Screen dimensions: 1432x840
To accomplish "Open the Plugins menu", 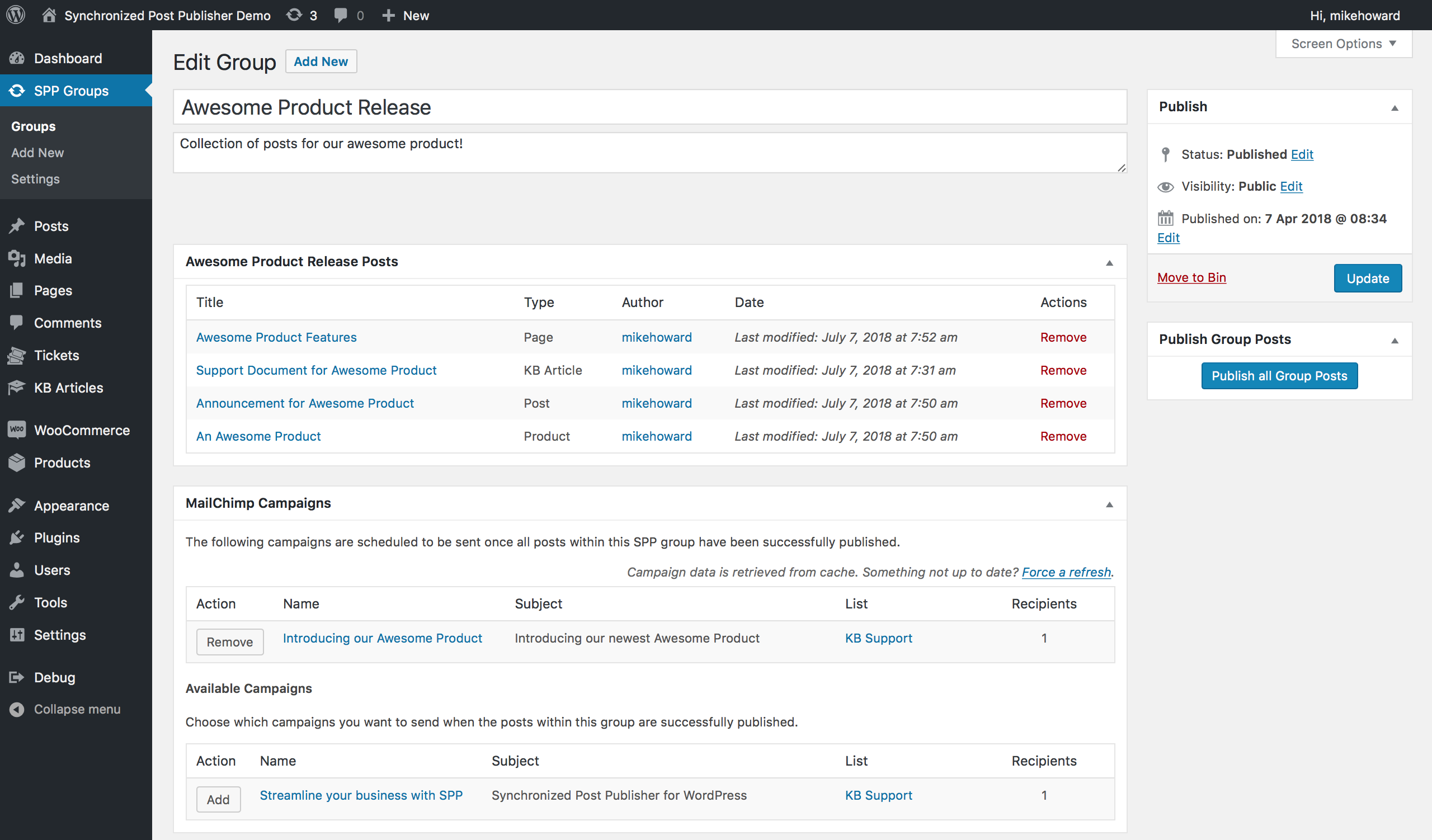I will (76, 537).
